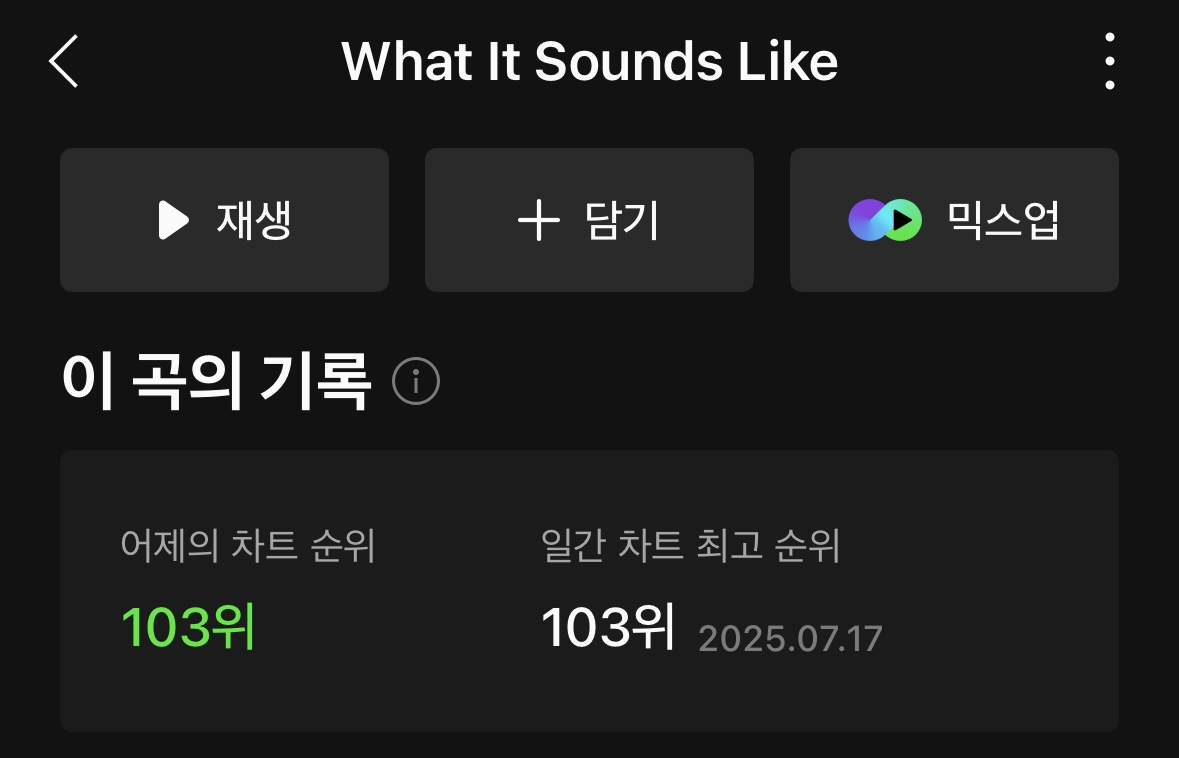Go back using the left arrow
This screenshot has height=758, width=1179.
pyautogui.click(x=63, y=61)
